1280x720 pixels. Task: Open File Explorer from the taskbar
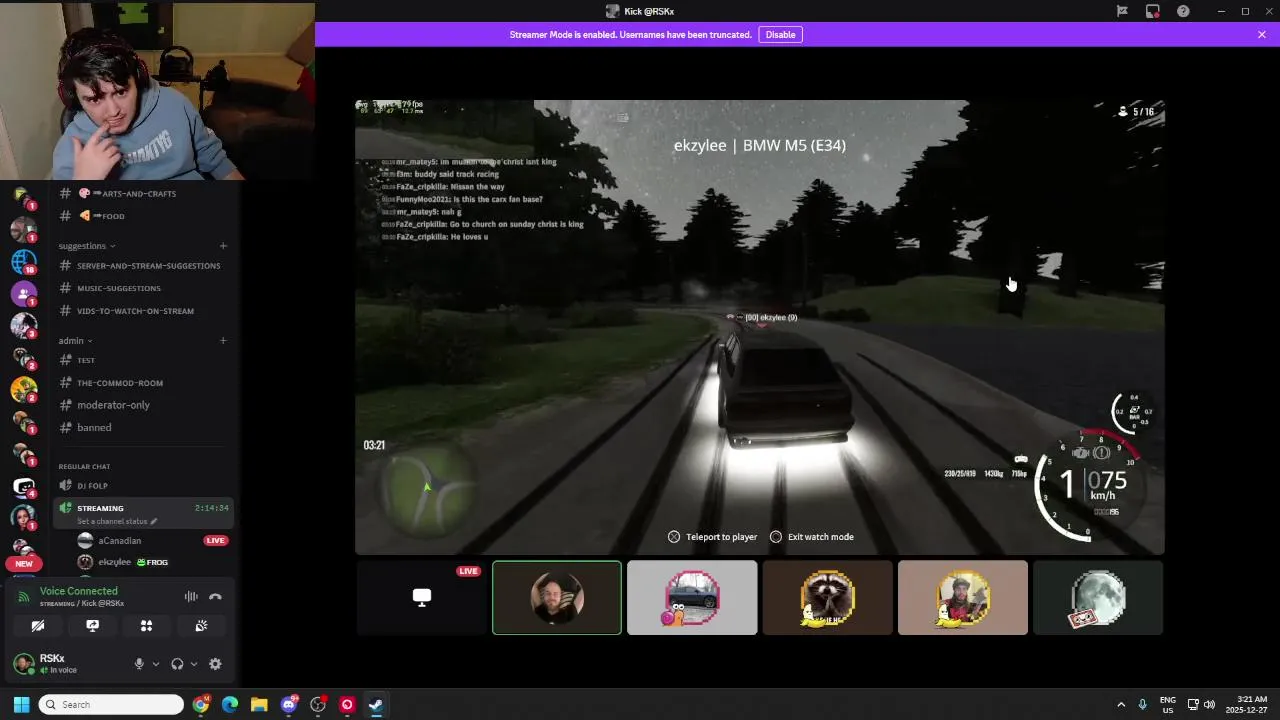click(259, 704)
